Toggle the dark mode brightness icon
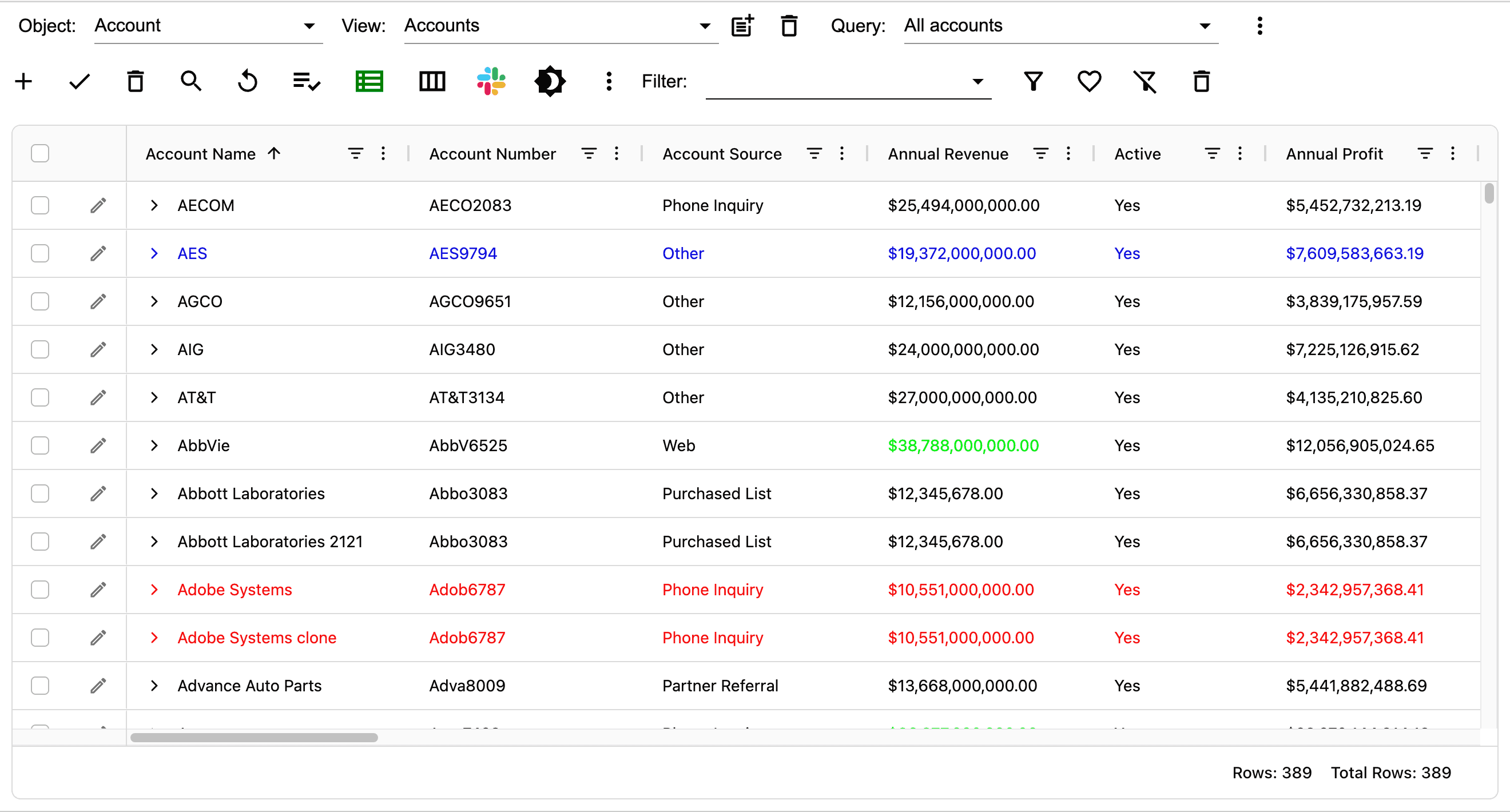1510x812 pixels. [549, 81]
